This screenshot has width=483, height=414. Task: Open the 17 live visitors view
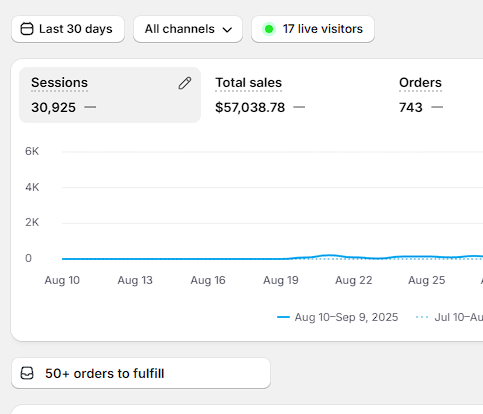pyautogui.click(x=313, y=29)
